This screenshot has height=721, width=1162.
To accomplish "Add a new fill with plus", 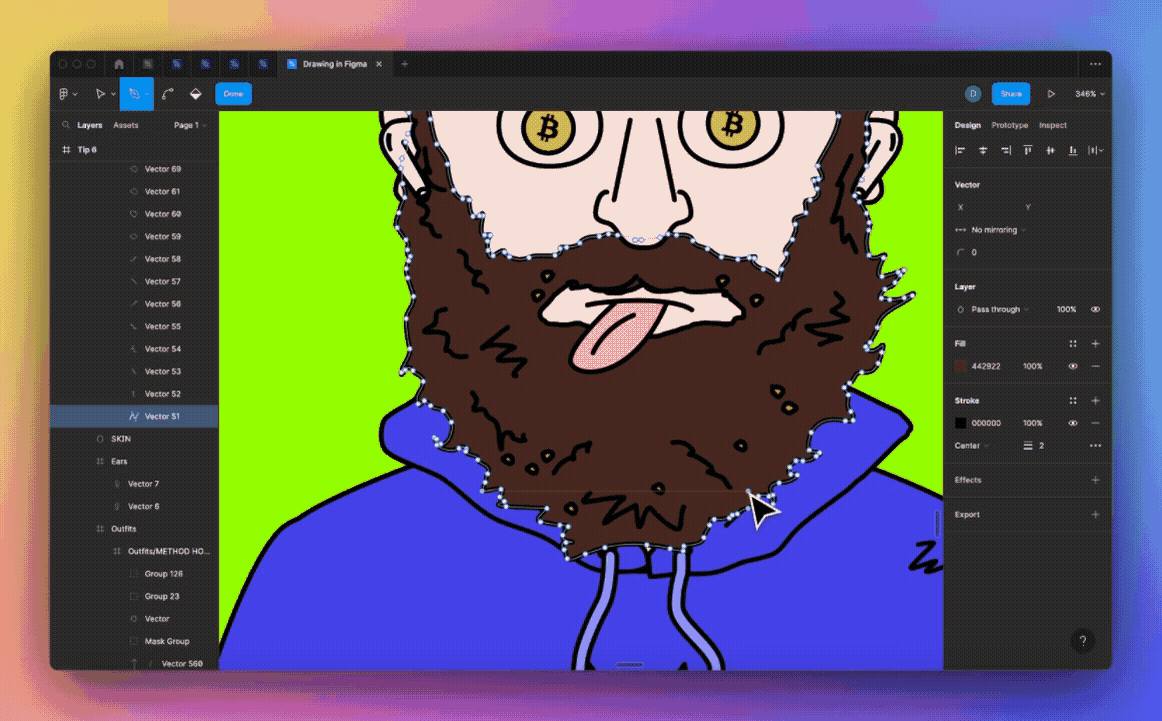I will pyautogui.click(x=1095, y=344).
